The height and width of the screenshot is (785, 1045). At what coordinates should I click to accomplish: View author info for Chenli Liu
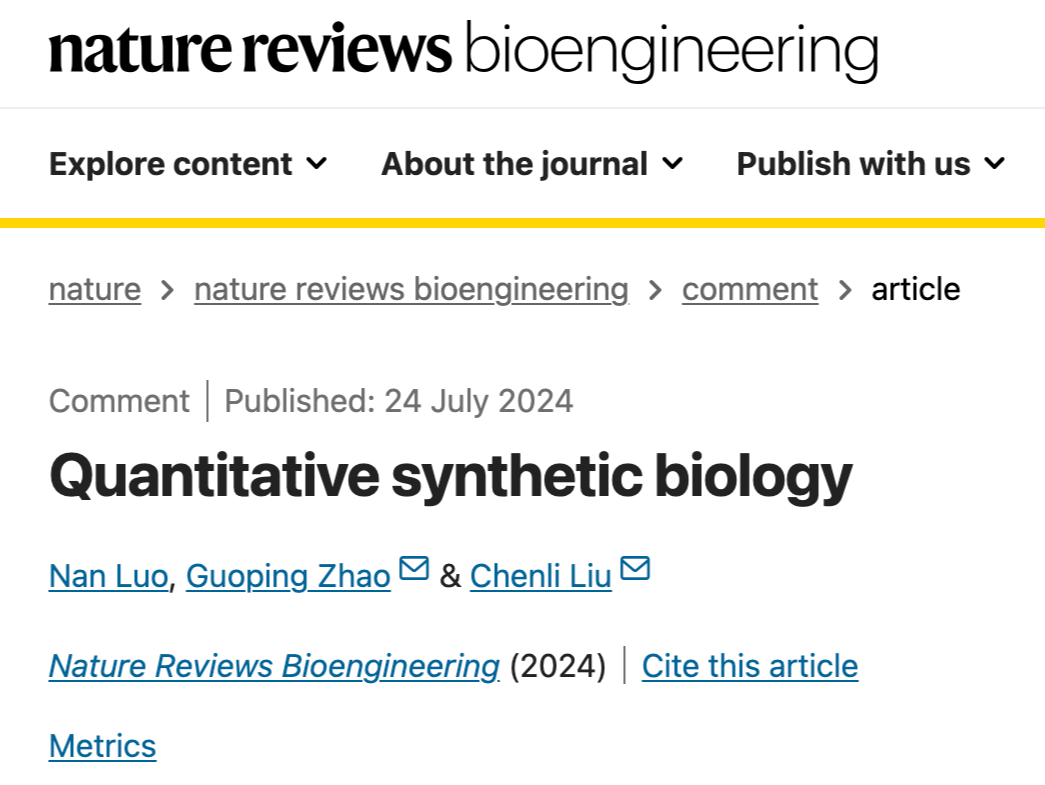tap(540, 576)
